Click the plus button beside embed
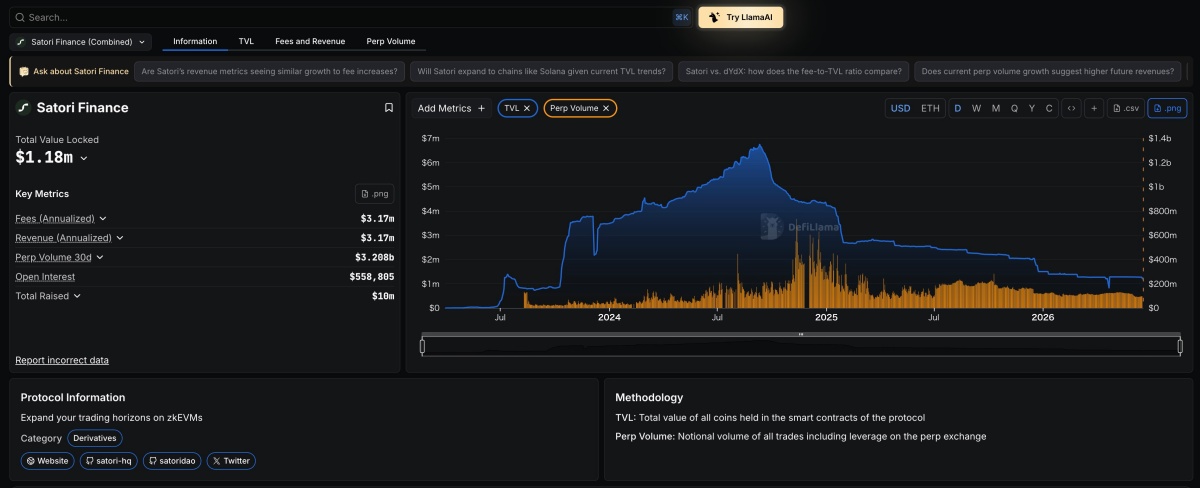 point(1094,108)
